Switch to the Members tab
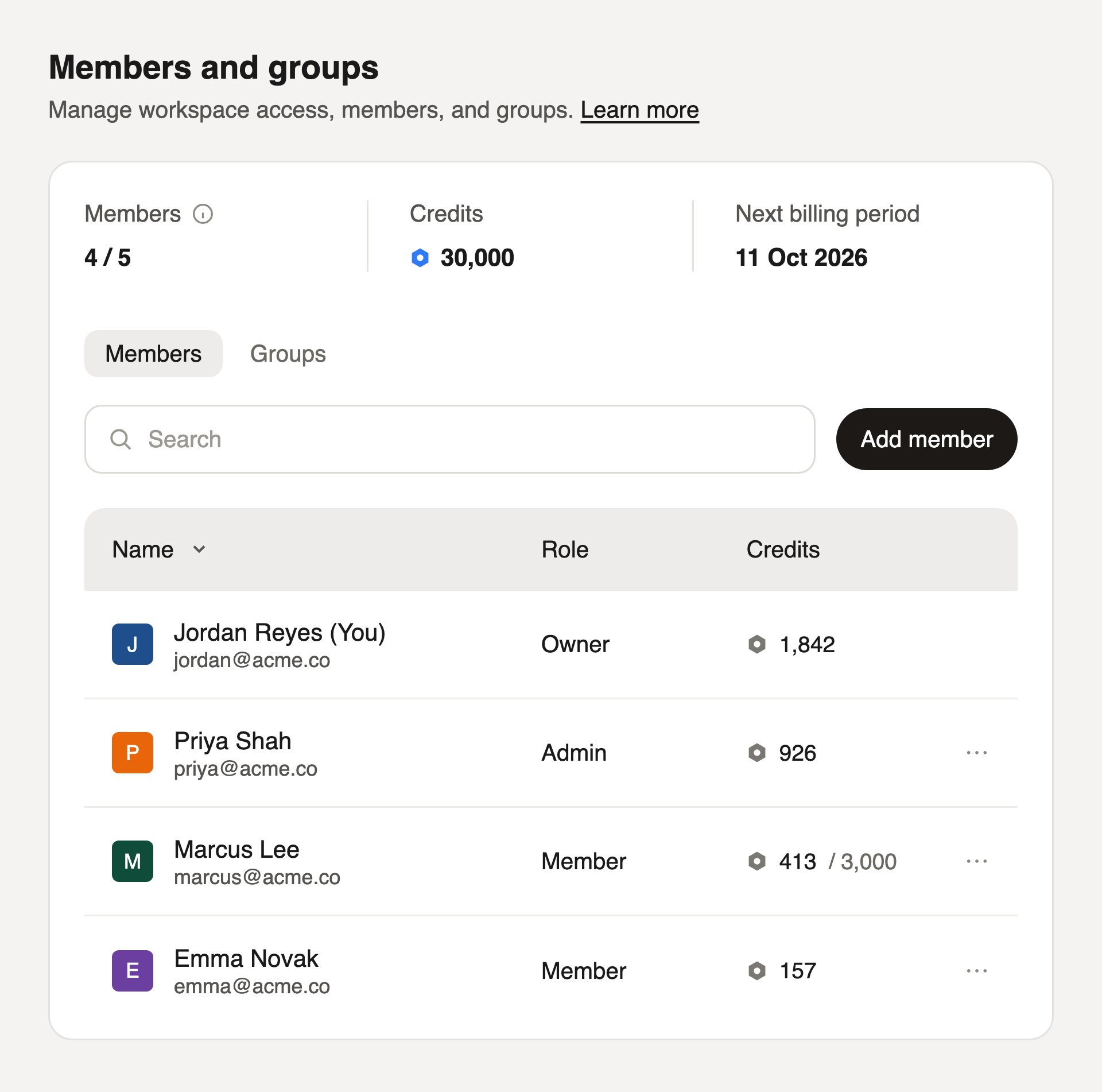The height and width of the screenshot is (1092, 1102). [153, 354]
